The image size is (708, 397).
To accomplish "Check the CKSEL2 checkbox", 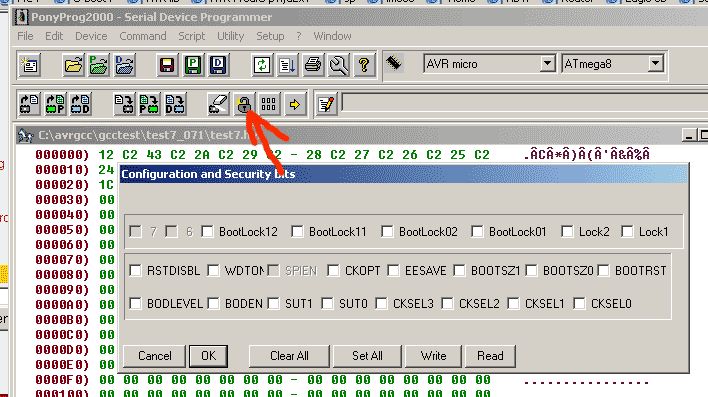I will pos(447,304).
